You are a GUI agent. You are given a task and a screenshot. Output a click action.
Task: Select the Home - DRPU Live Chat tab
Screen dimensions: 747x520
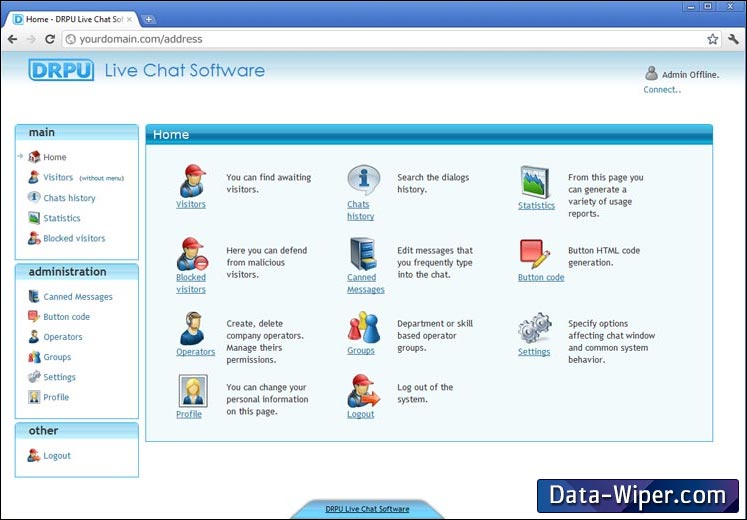click(71, 20)
